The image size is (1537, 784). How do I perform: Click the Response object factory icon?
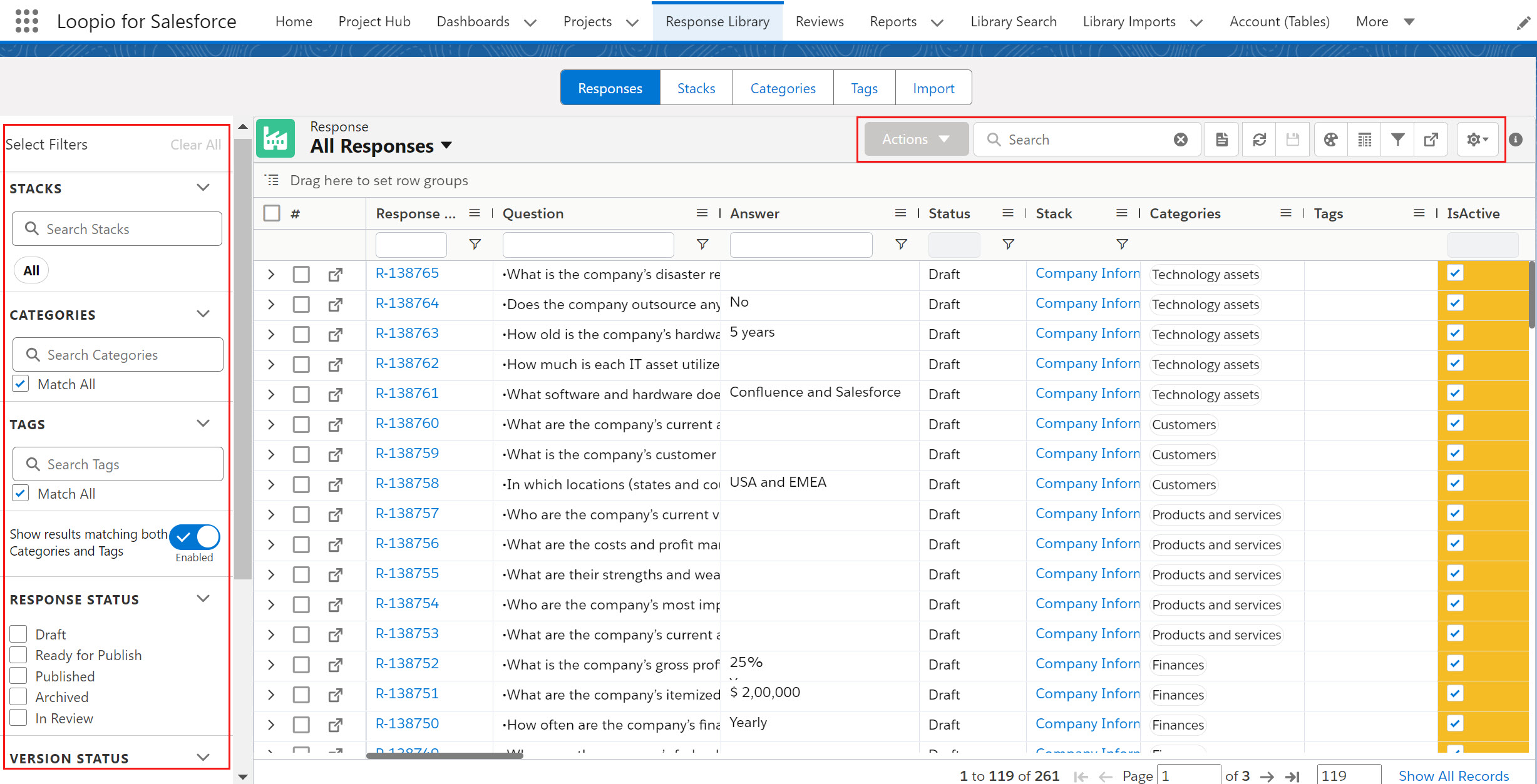[275, 138]
